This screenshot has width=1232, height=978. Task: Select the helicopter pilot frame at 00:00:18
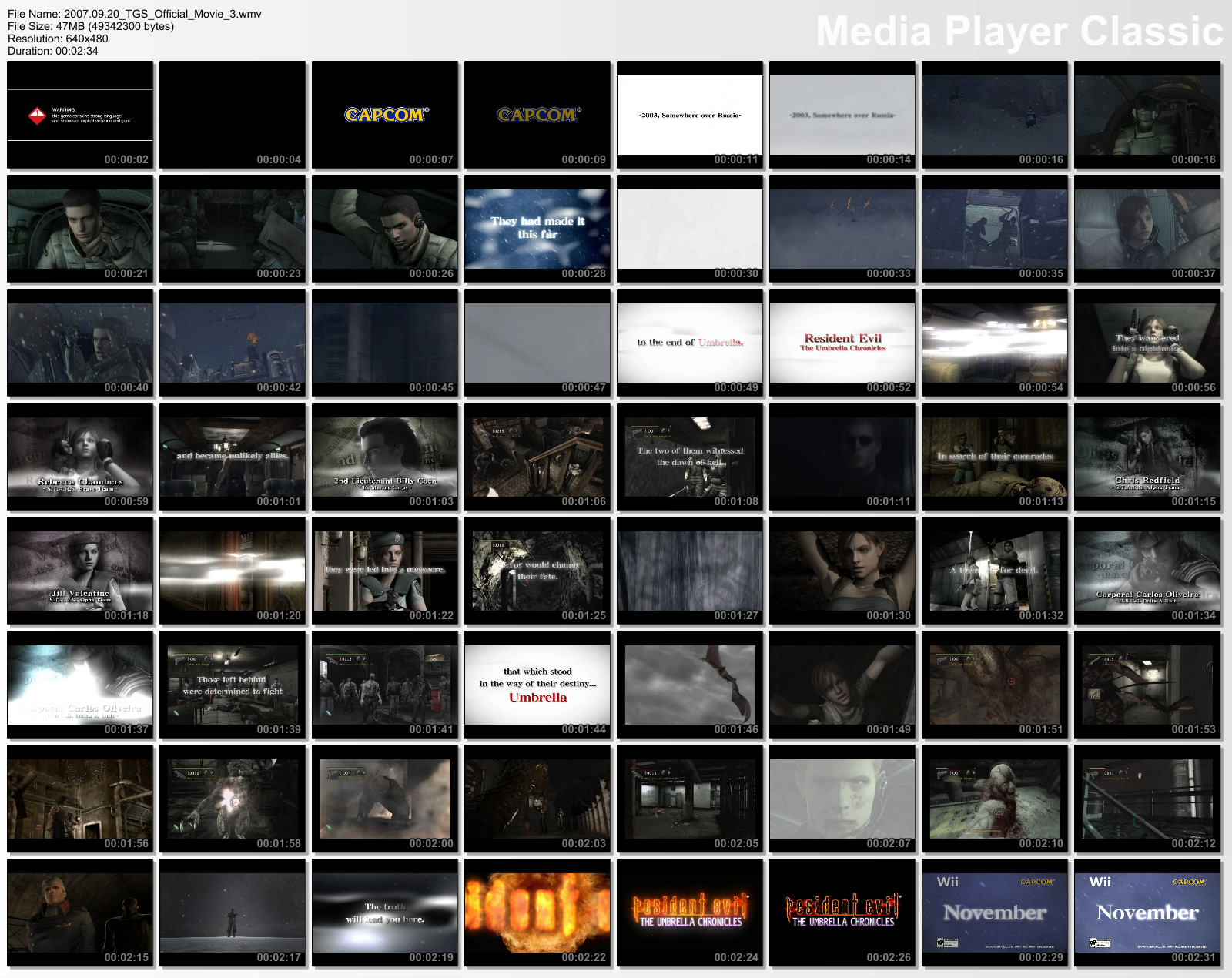[1147, 115]
